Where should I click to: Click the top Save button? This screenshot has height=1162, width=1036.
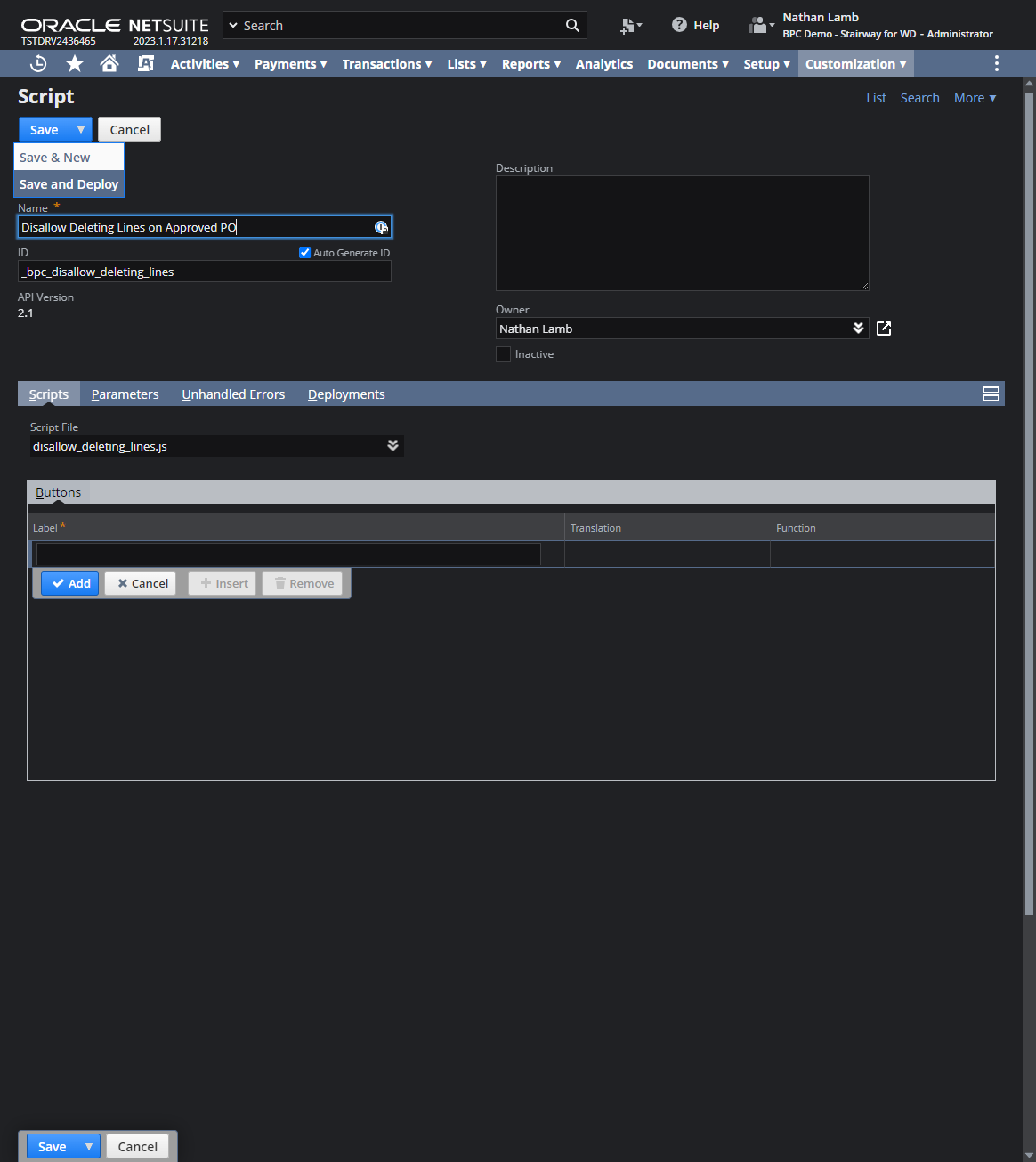(x=45, y=129)
